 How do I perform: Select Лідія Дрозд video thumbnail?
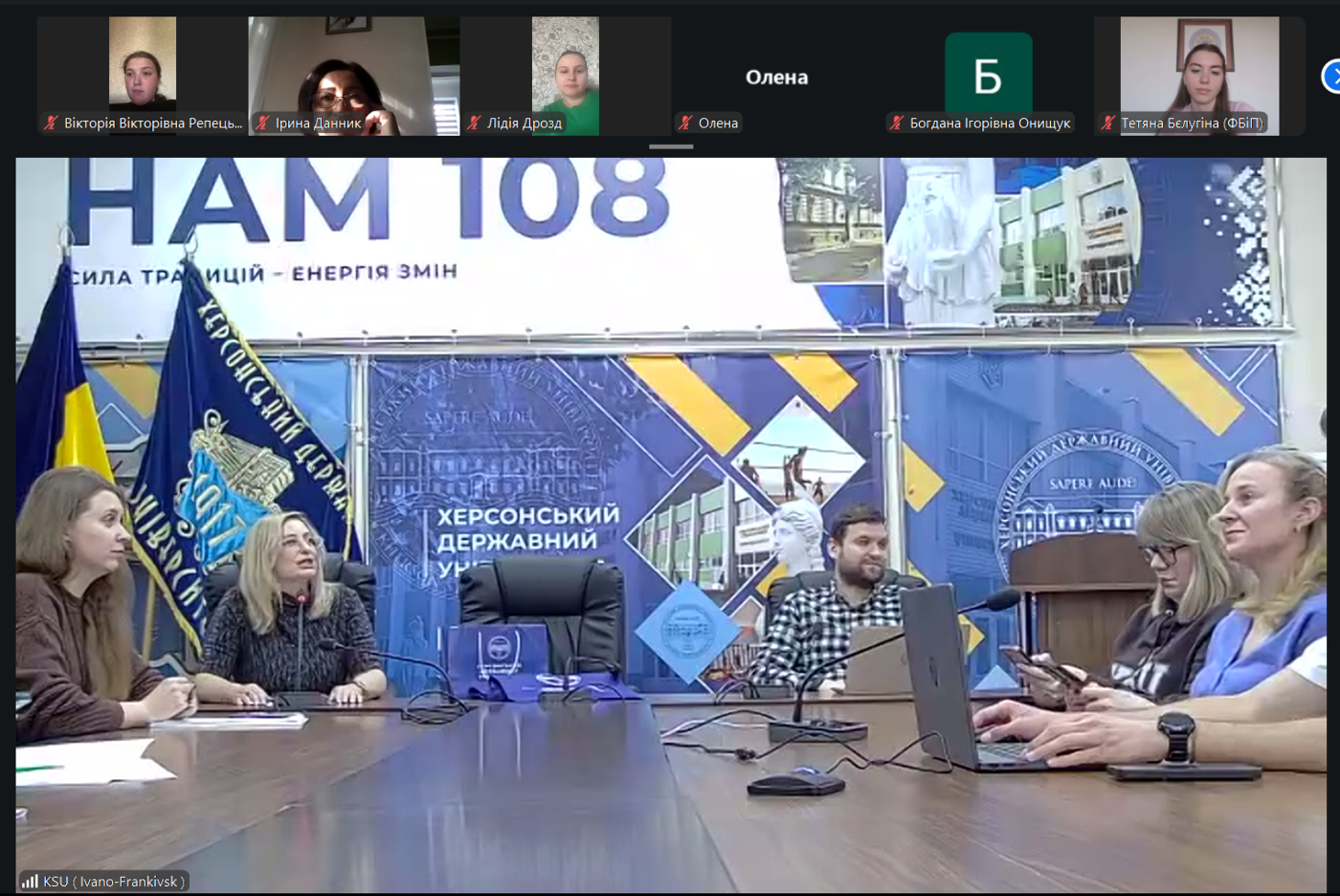[x=566, y=76]
